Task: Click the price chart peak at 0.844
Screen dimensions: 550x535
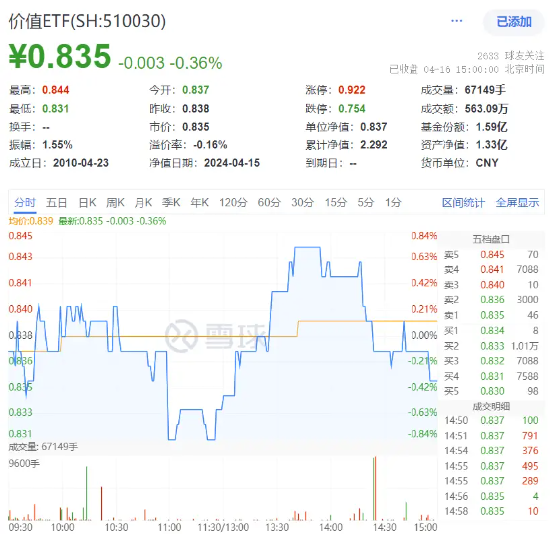Action: tap(307, 248)
